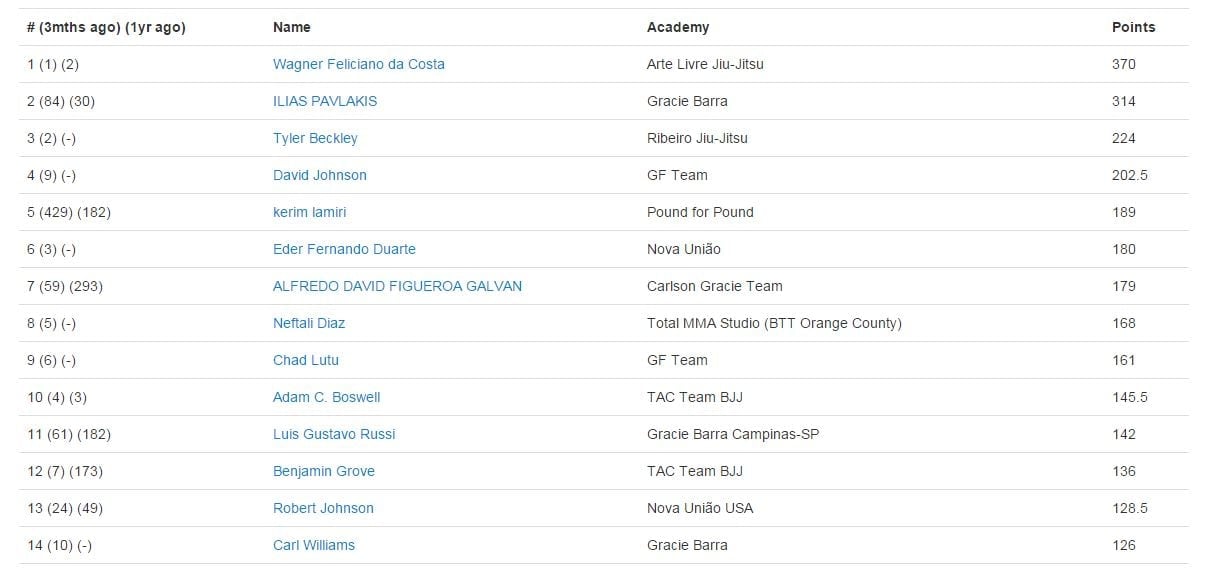The width and height of the screenshot is (1209, 569).
Task: Open the Benjamin Grove profile link
Action: 324,471
